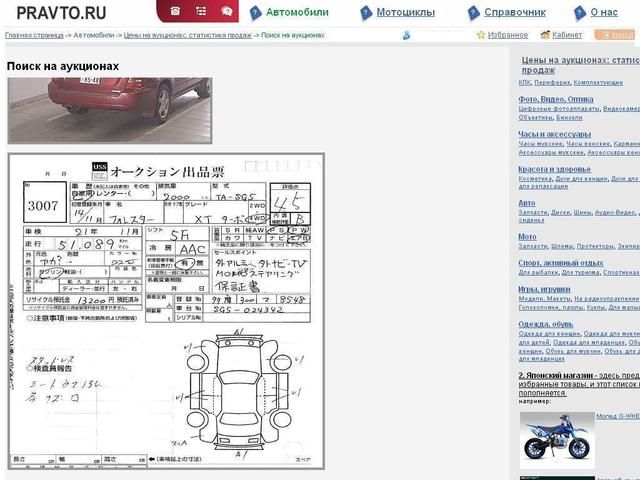640x480 pixels.
Task: Open the Игры, игрушки category
Action: 544,289
